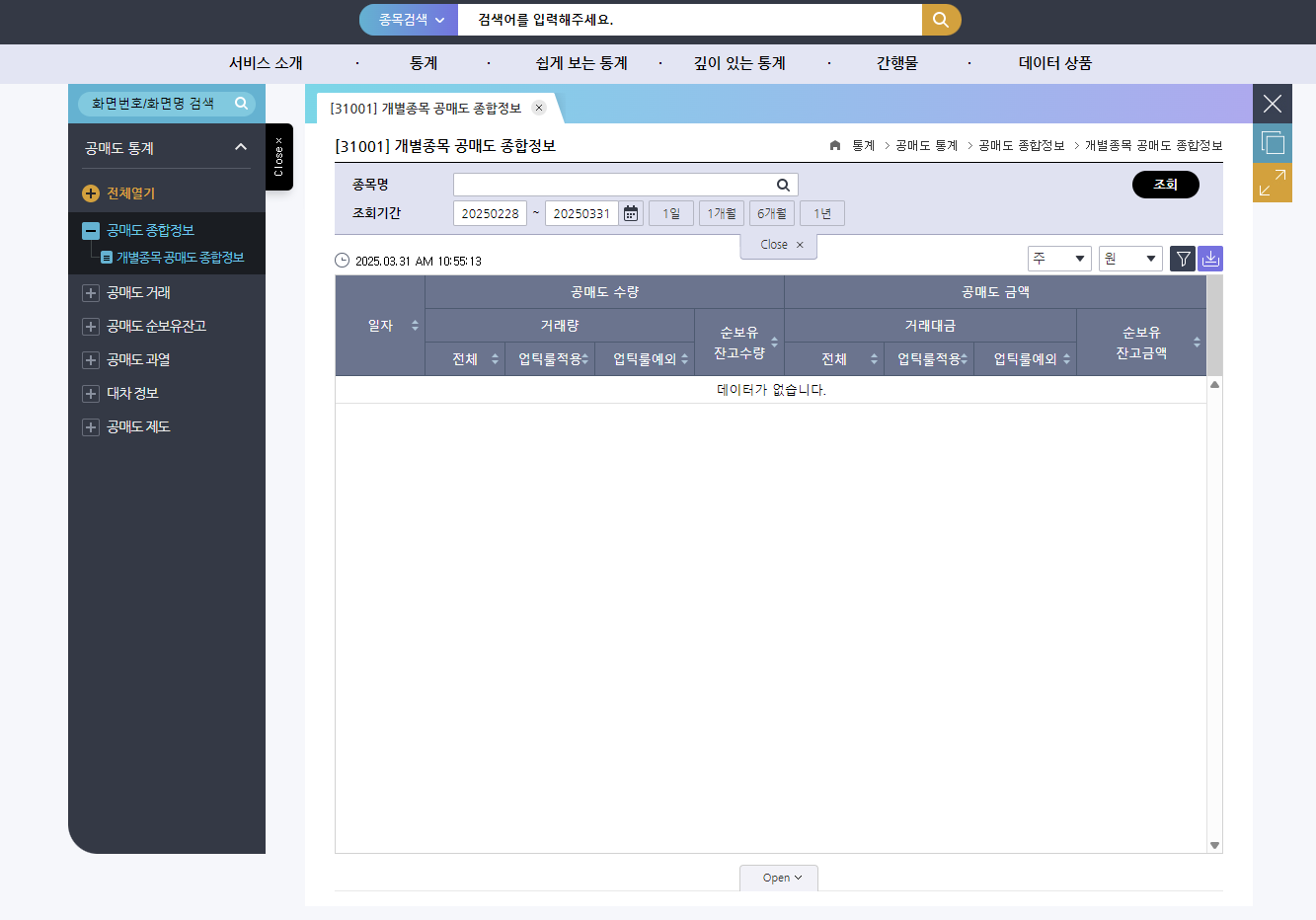This screenshot has width=1316, height=920.
Task: Click the plus icon beside 전체열기
Action: [x=91, y=193]
